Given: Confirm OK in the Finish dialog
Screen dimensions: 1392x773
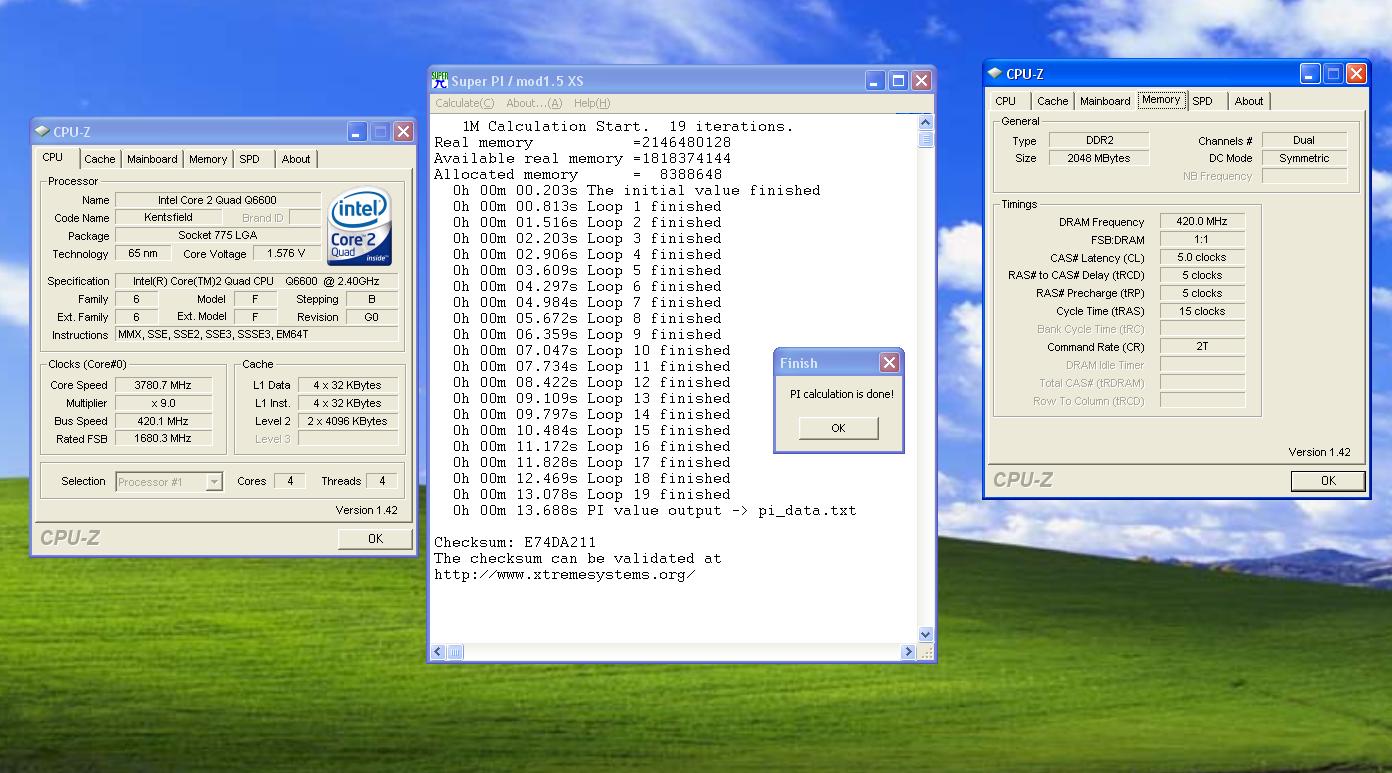Looking at the screenshot, I should [838, 428].
